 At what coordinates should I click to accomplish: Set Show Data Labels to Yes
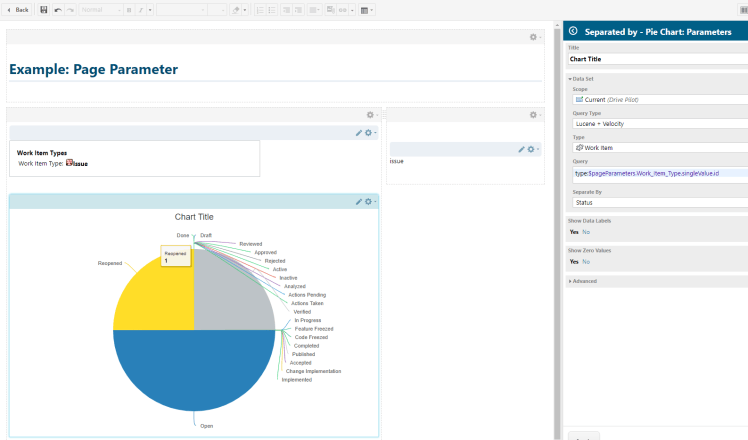(574, 232)
